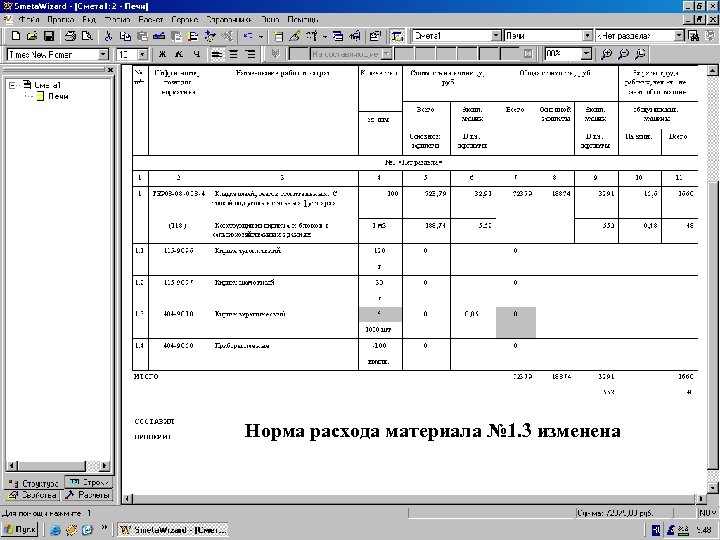This screenshot has width=720, height=540.
Task: Set center text alignment
Action: pos(233,54)
